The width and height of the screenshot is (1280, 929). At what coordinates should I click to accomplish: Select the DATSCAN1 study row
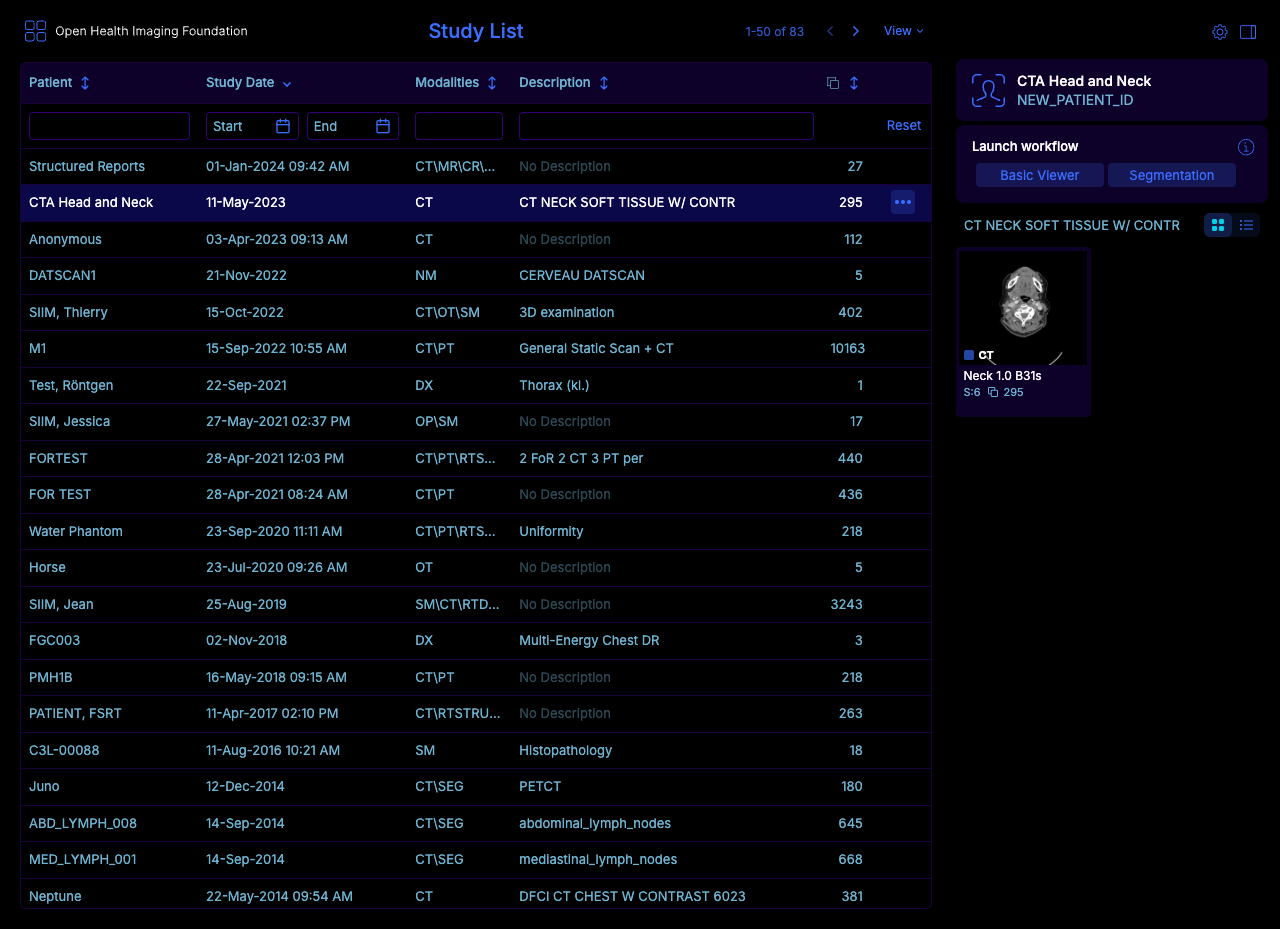475,275
